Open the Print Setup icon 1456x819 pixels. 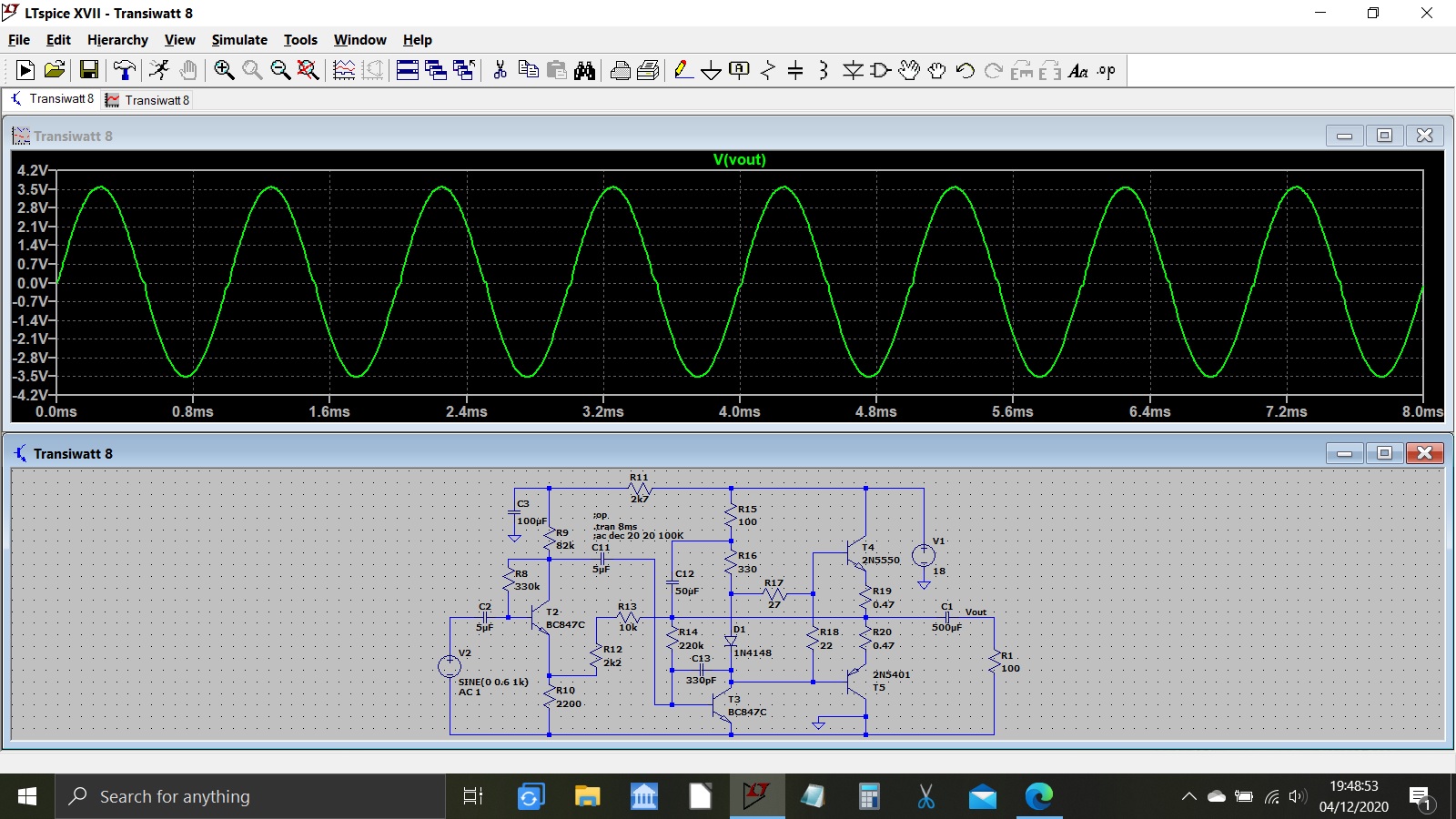[649, 70]
